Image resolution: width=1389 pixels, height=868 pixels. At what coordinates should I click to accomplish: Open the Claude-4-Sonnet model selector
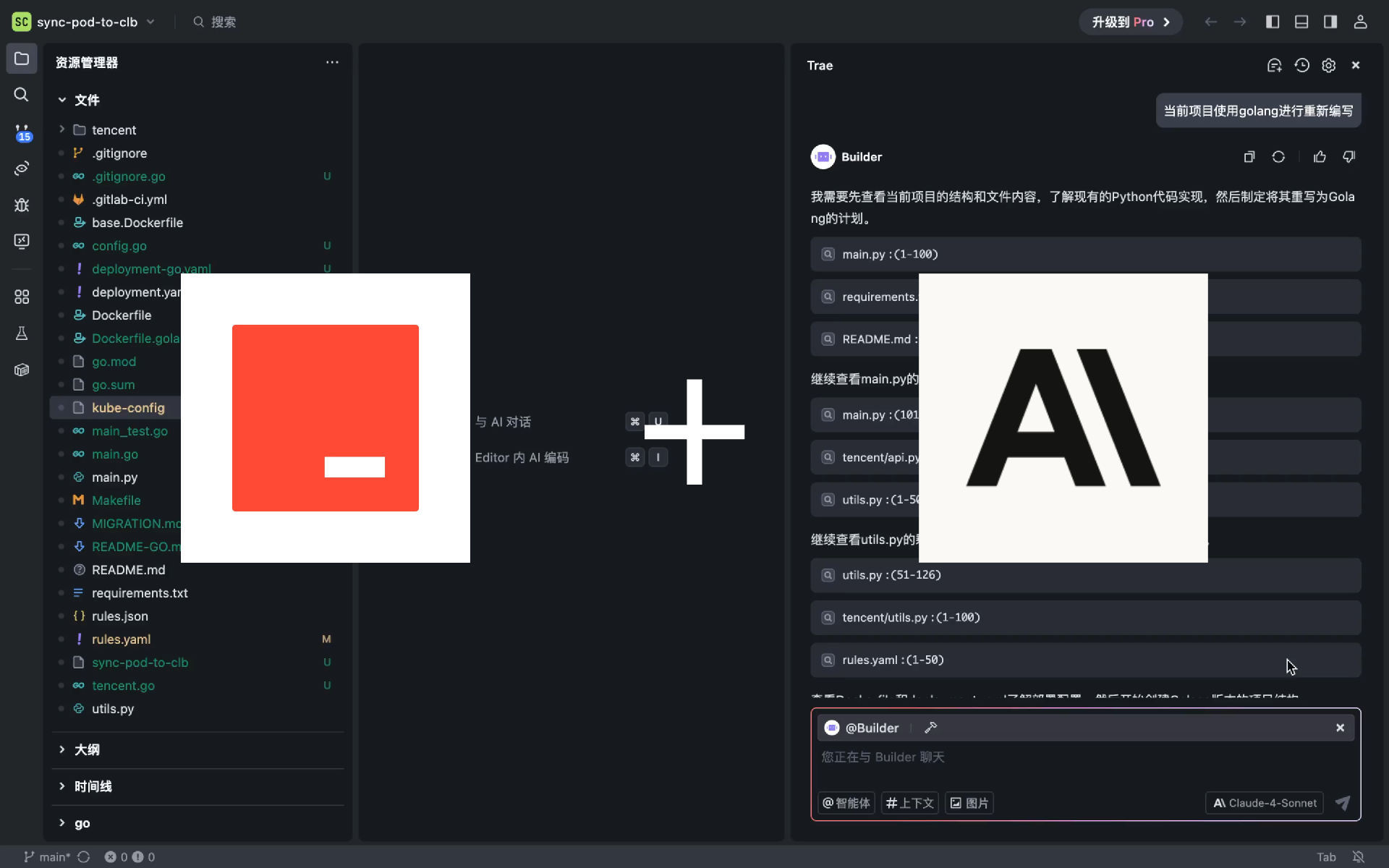click(x=1265, y=803)
